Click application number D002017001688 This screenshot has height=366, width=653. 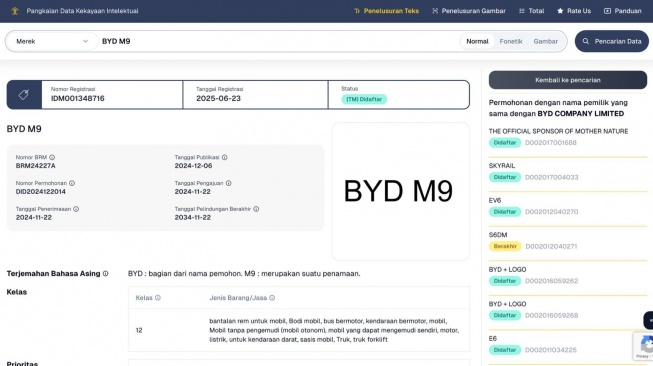coord(551,142)
